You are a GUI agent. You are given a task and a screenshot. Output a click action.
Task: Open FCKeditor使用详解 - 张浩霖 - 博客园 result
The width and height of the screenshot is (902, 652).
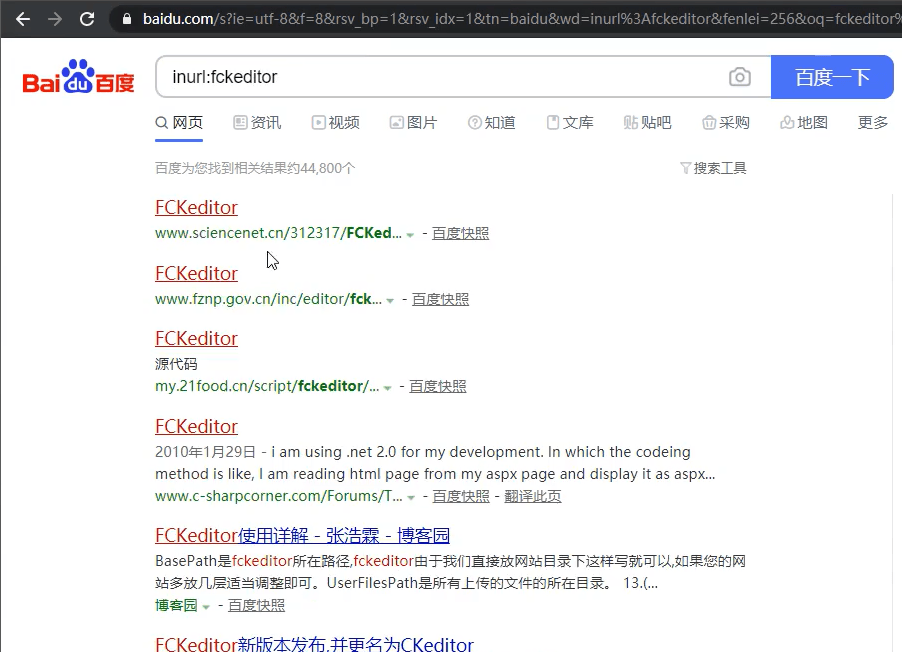coord(302,536)
